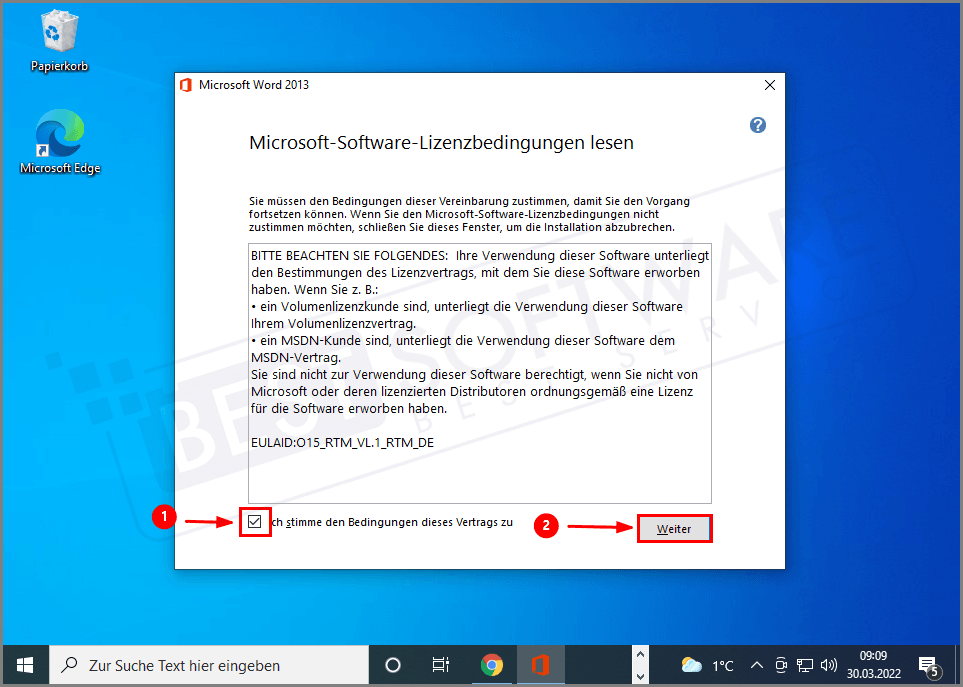The image size is (963, 687).
Task: Open the Help question mark in the dialog
Action: [x=757, y=124]
